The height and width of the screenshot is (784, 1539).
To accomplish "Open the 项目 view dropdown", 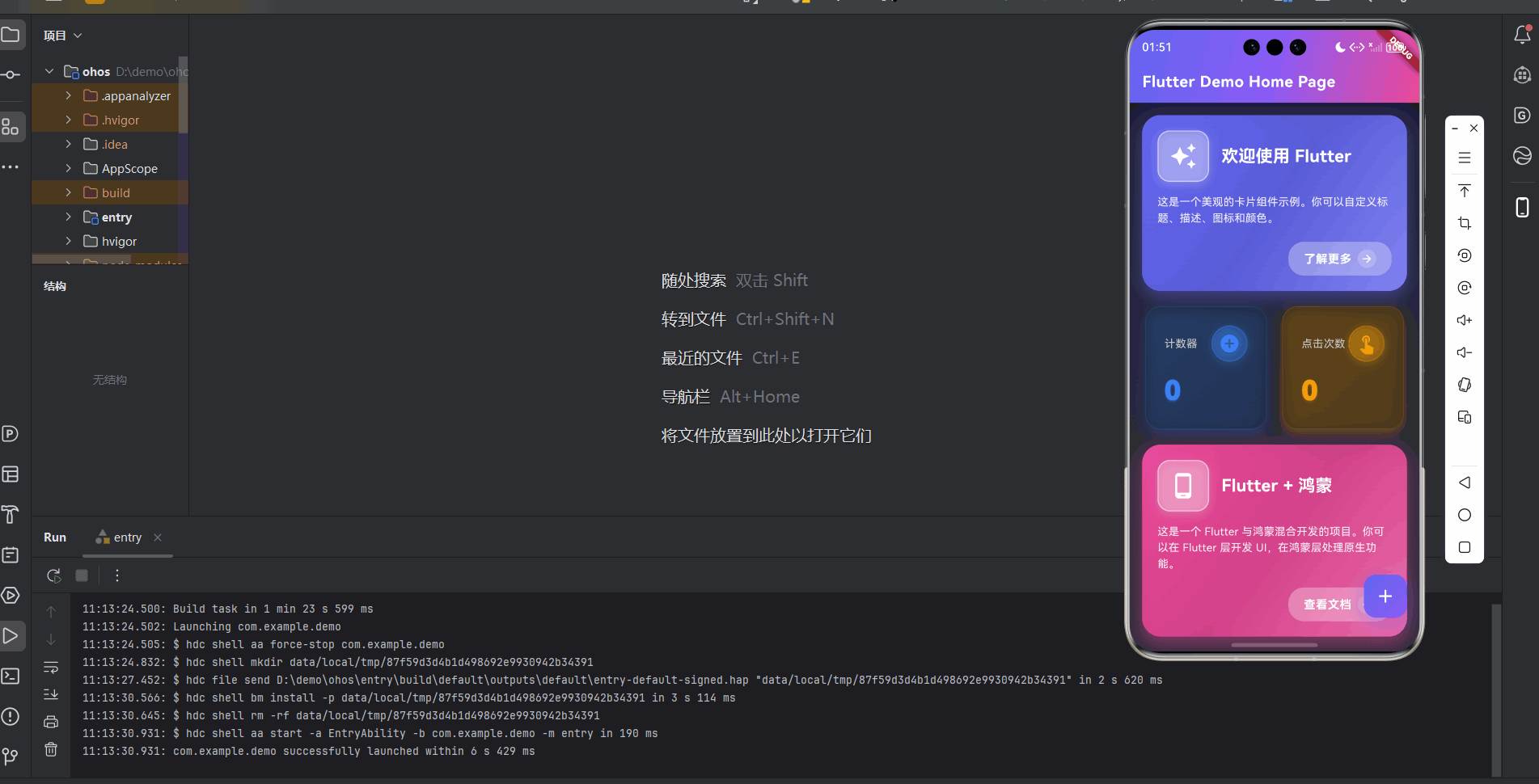I will pyautogui.click(x=63, y=36).
